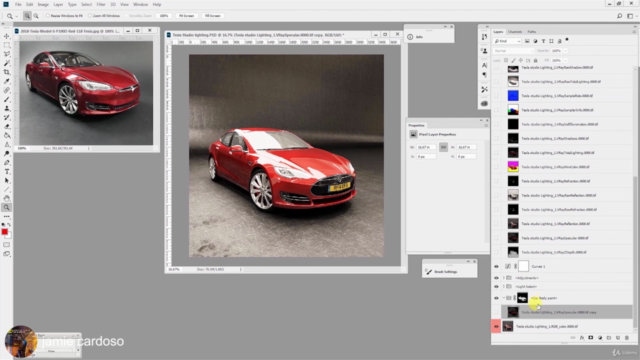Select the Zoom tool in toolbar
The image size is (640, 360).
pyautogui.click(x=7, y=207)
